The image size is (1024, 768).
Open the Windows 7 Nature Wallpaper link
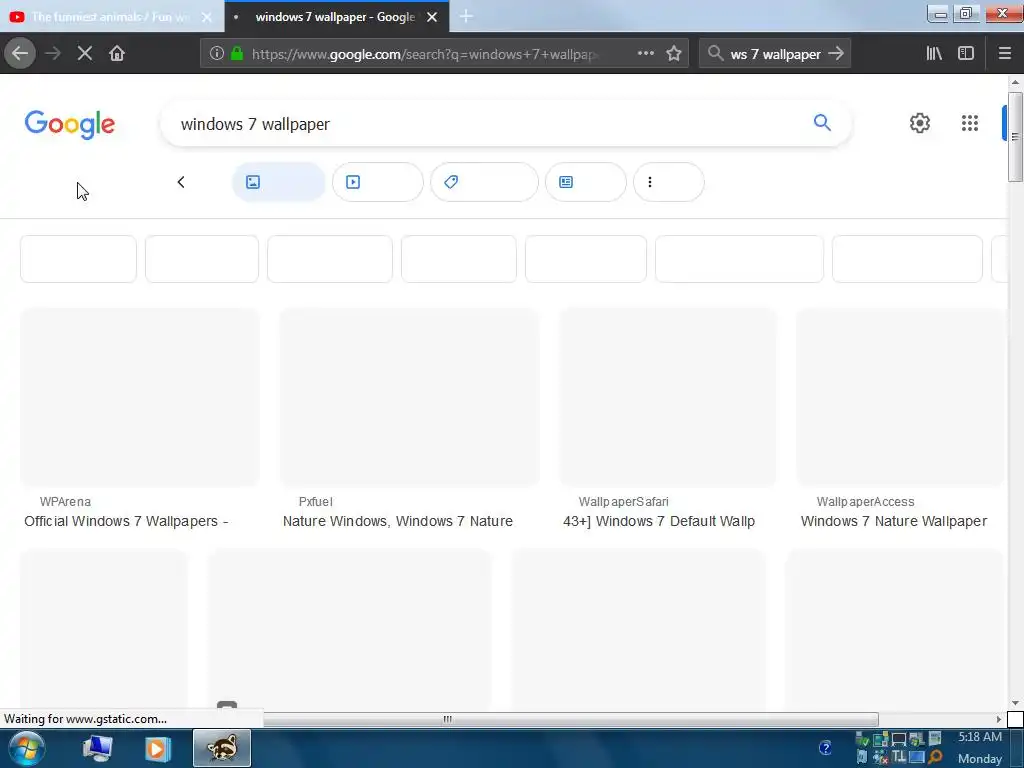coord(894,521)
